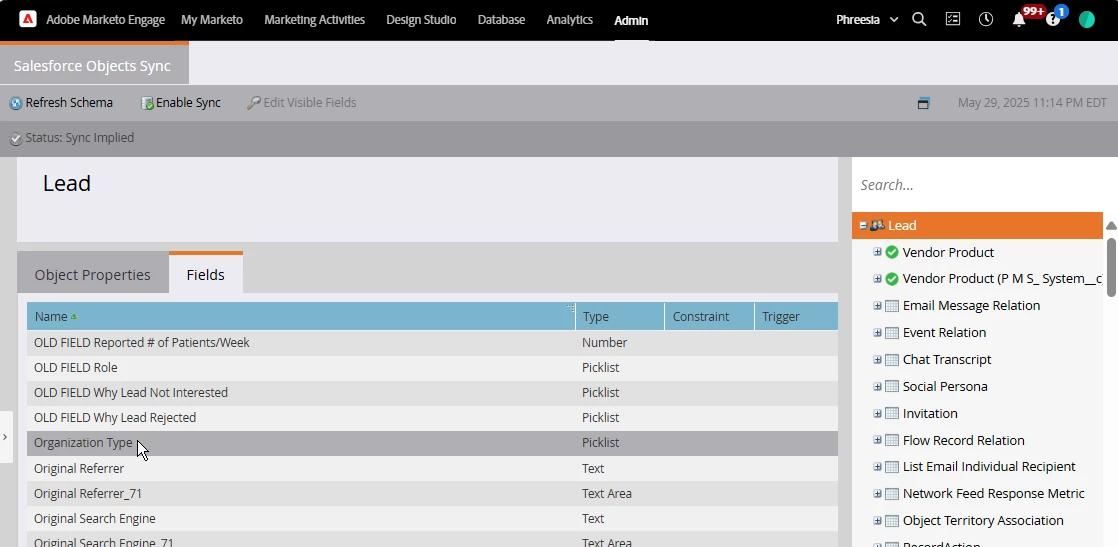This screenshot has width=1118, height=547.
Task: Open Analytics menu
Action: (570, 20)
